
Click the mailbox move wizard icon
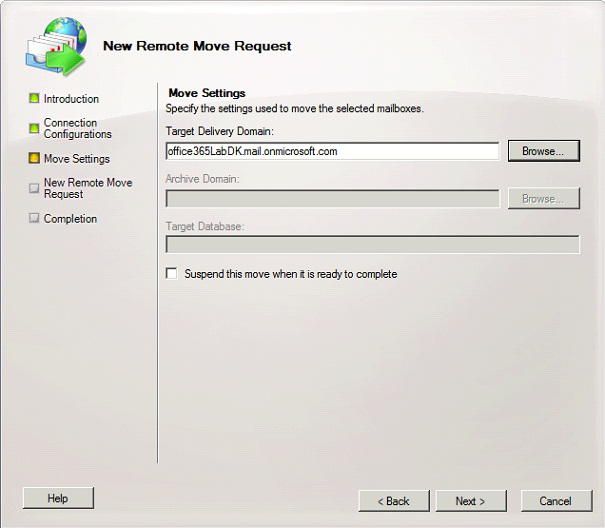56,46
